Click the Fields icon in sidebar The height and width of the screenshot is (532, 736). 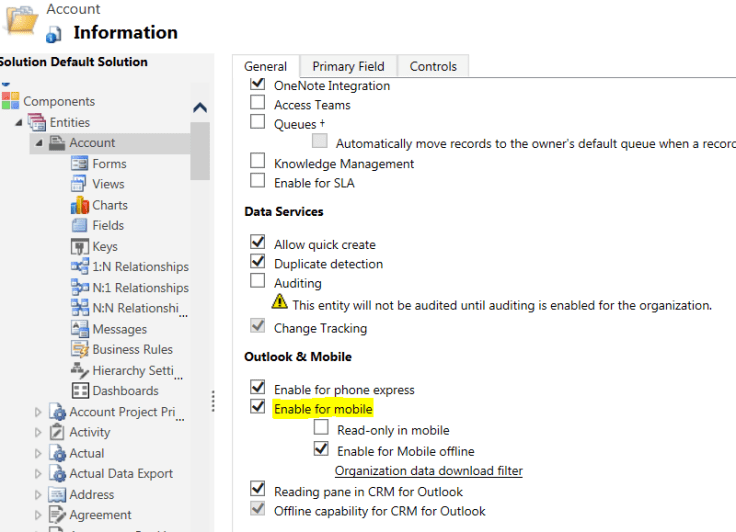tap(80, 226)
